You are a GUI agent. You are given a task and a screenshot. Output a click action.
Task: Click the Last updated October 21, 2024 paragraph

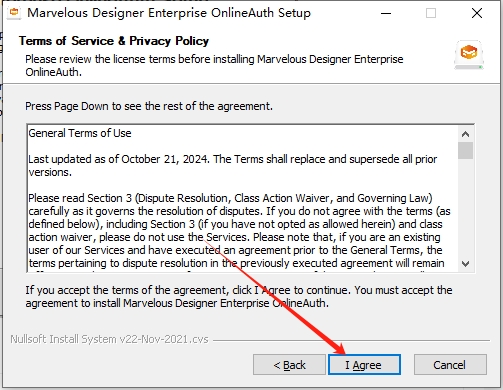(x=233, y=165)
